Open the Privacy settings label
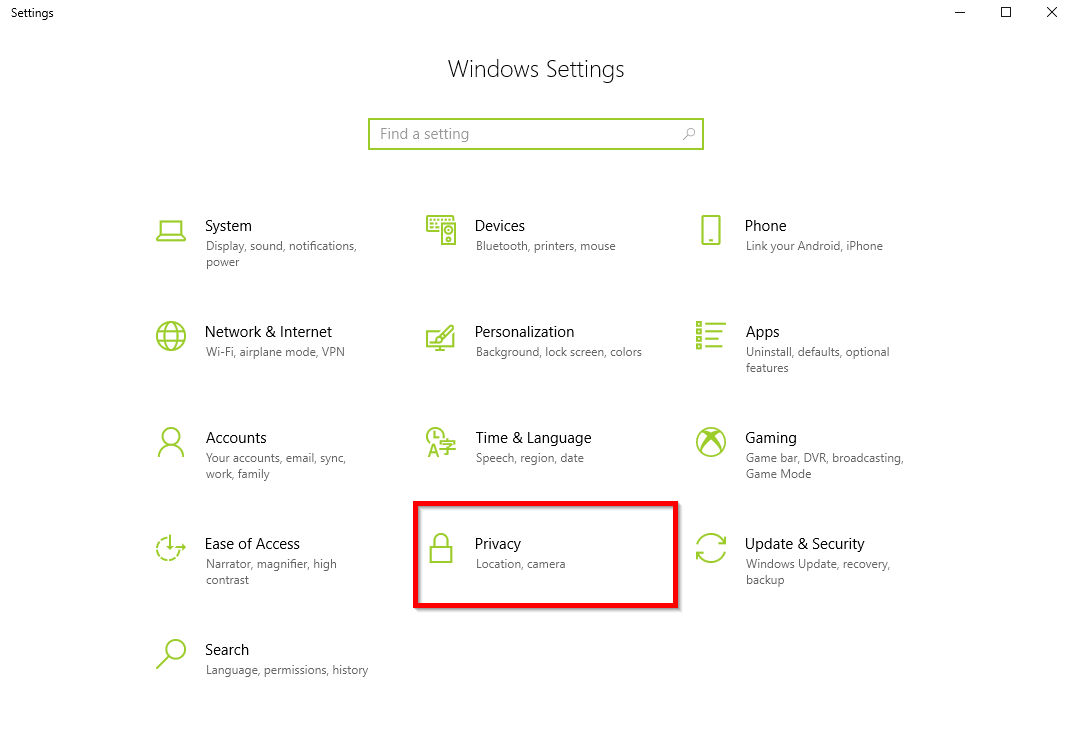 click(x=498, y=544)
